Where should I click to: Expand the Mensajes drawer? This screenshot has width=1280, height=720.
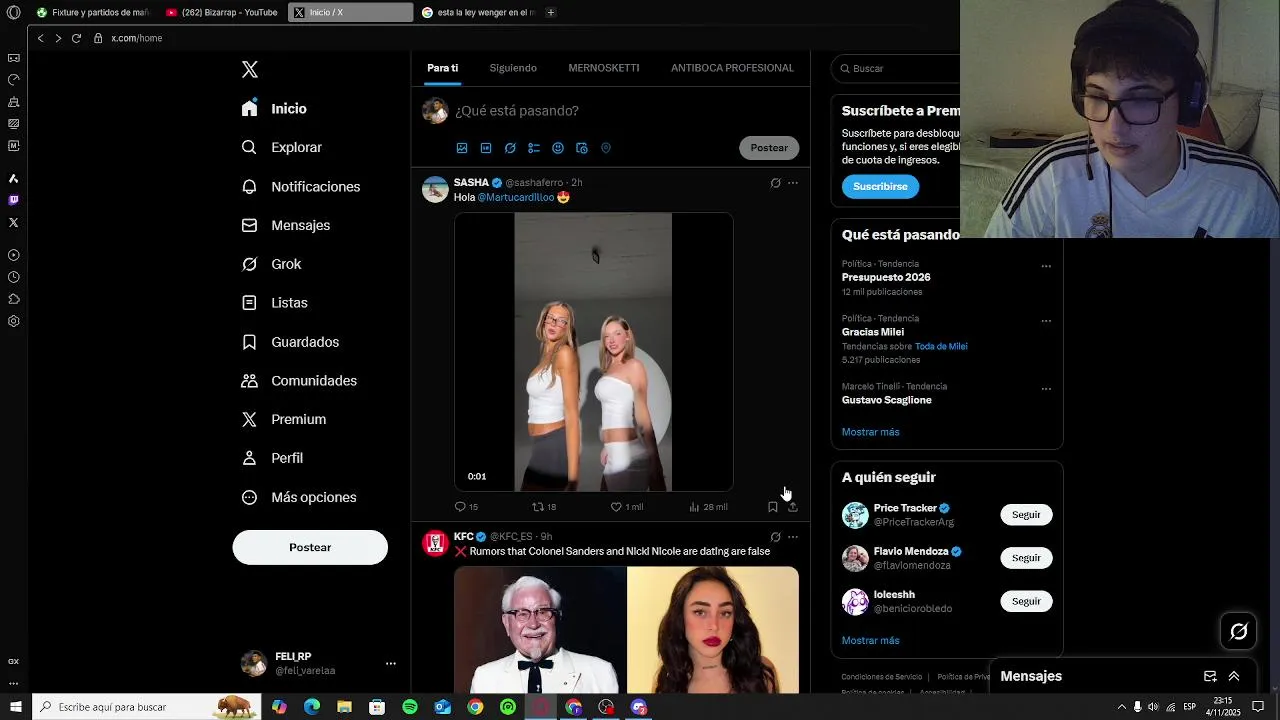point(1234,676)
